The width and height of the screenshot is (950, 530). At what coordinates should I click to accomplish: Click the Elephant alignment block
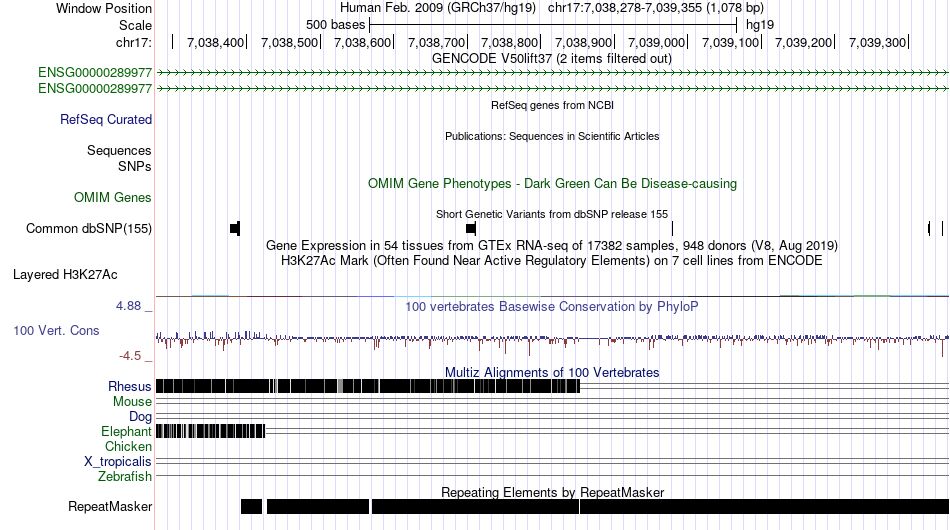[210, 431]
